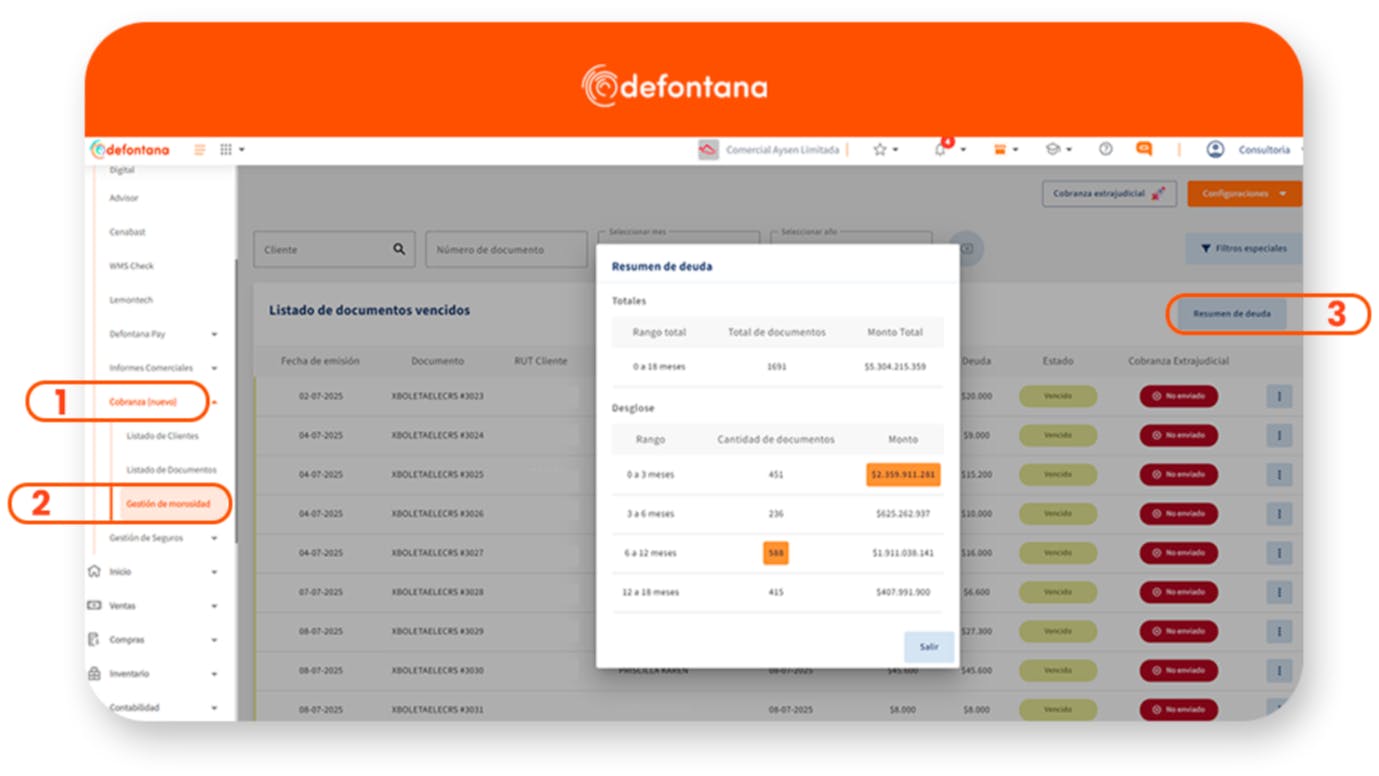Click the Número de documento field
This screenshot has height=776, width=1379.
[507, 249]
